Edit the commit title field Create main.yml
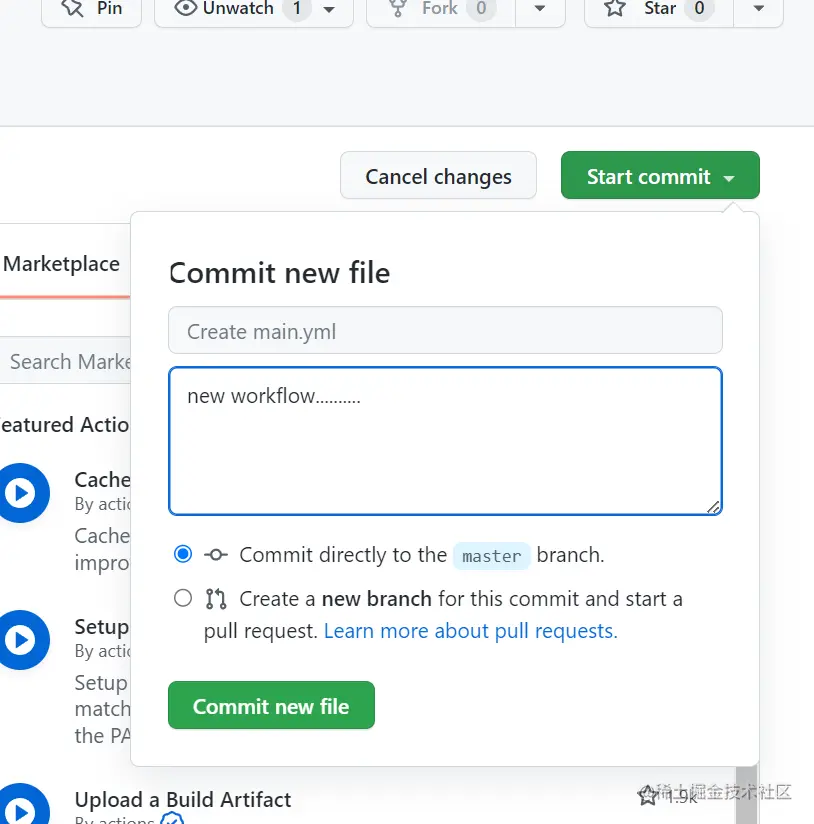814x824 pixels. 445,331
